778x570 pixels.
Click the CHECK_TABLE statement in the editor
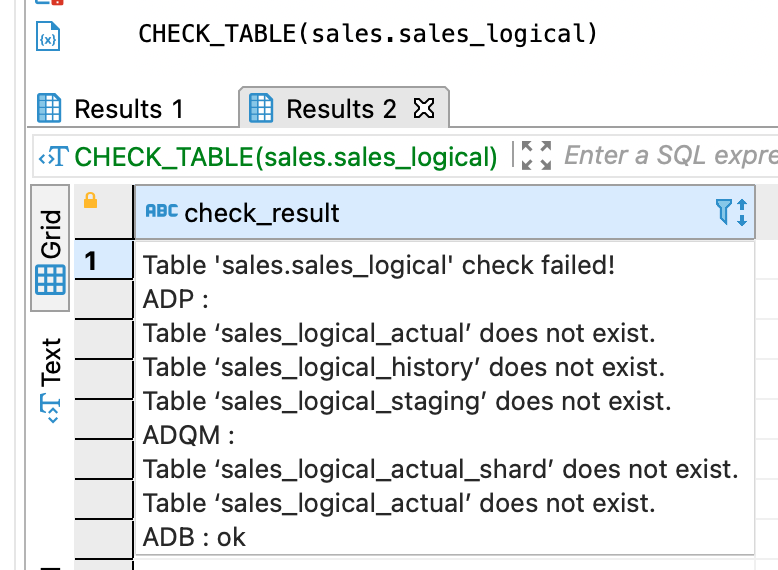point(368,34)
